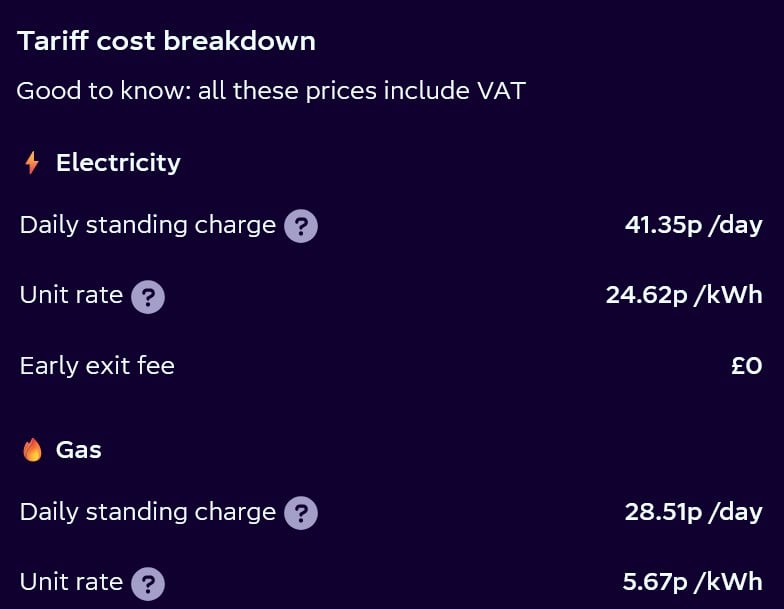
Task: Open help for electricity unit rate
Action: (x=148, y=297)
